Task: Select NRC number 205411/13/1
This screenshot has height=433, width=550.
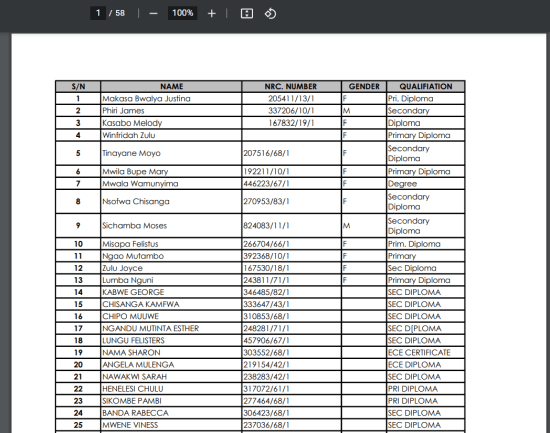Action: click(291, 99)
